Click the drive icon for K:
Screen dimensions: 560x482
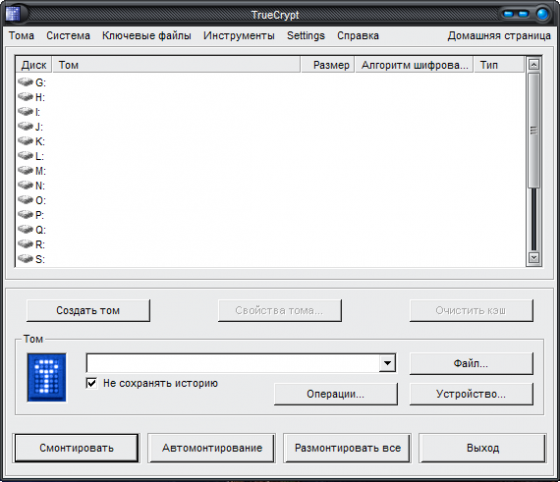pyautogui.click(x=25, y=141)
